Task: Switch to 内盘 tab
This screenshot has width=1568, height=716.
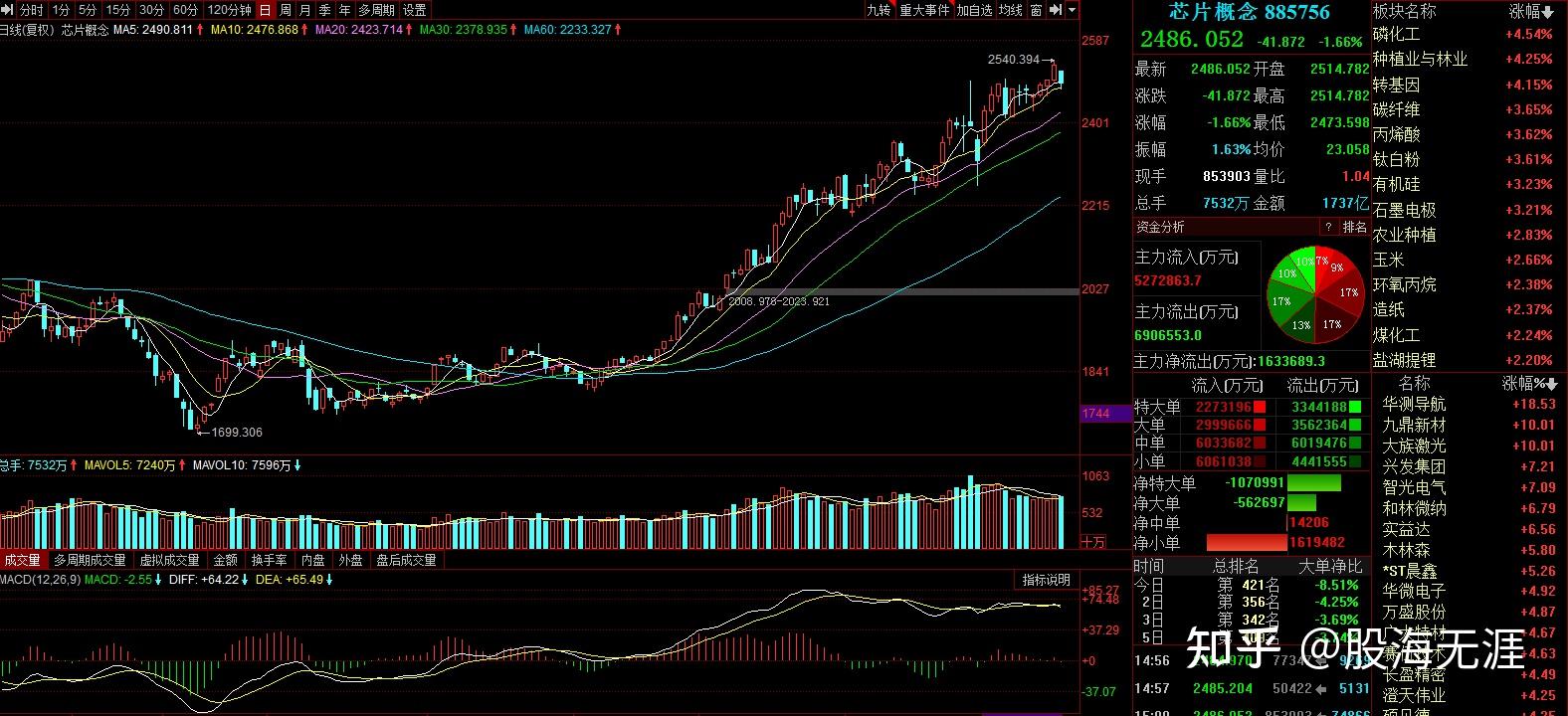Action: coord(313,560)
